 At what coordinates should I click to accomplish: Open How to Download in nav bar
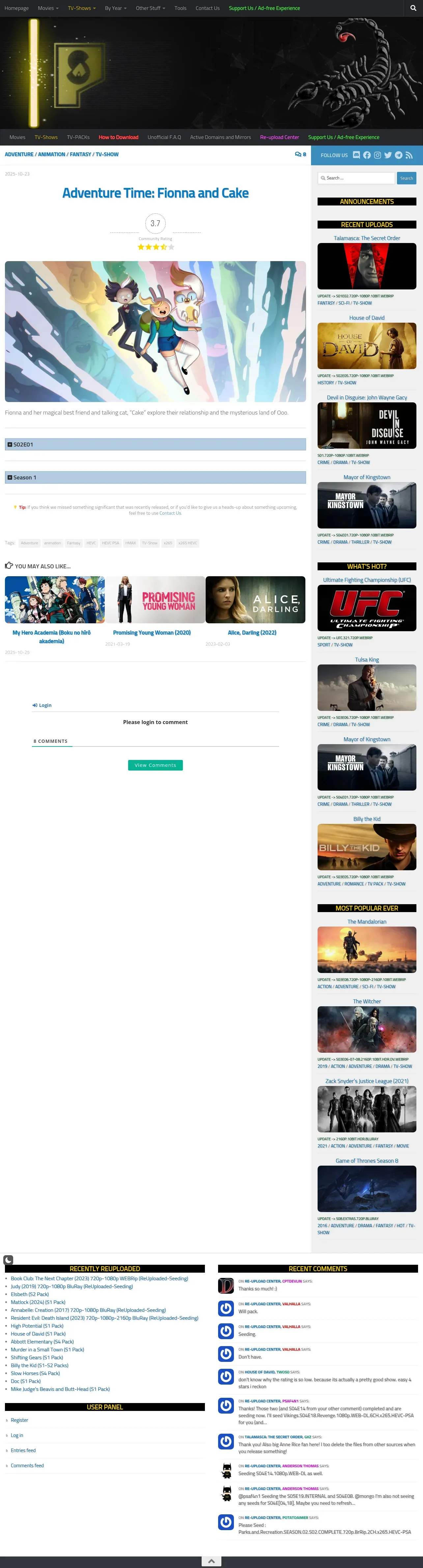point(119,137)
